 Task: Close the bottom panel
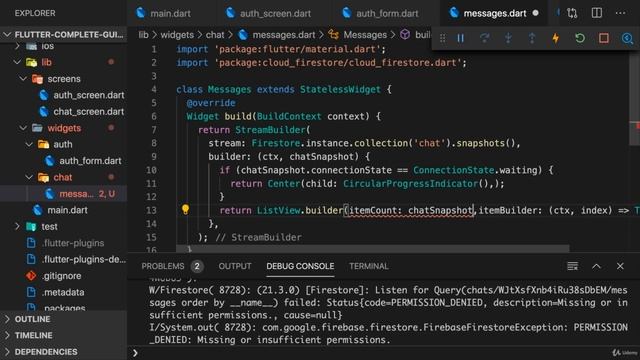(x=620, y=266)
